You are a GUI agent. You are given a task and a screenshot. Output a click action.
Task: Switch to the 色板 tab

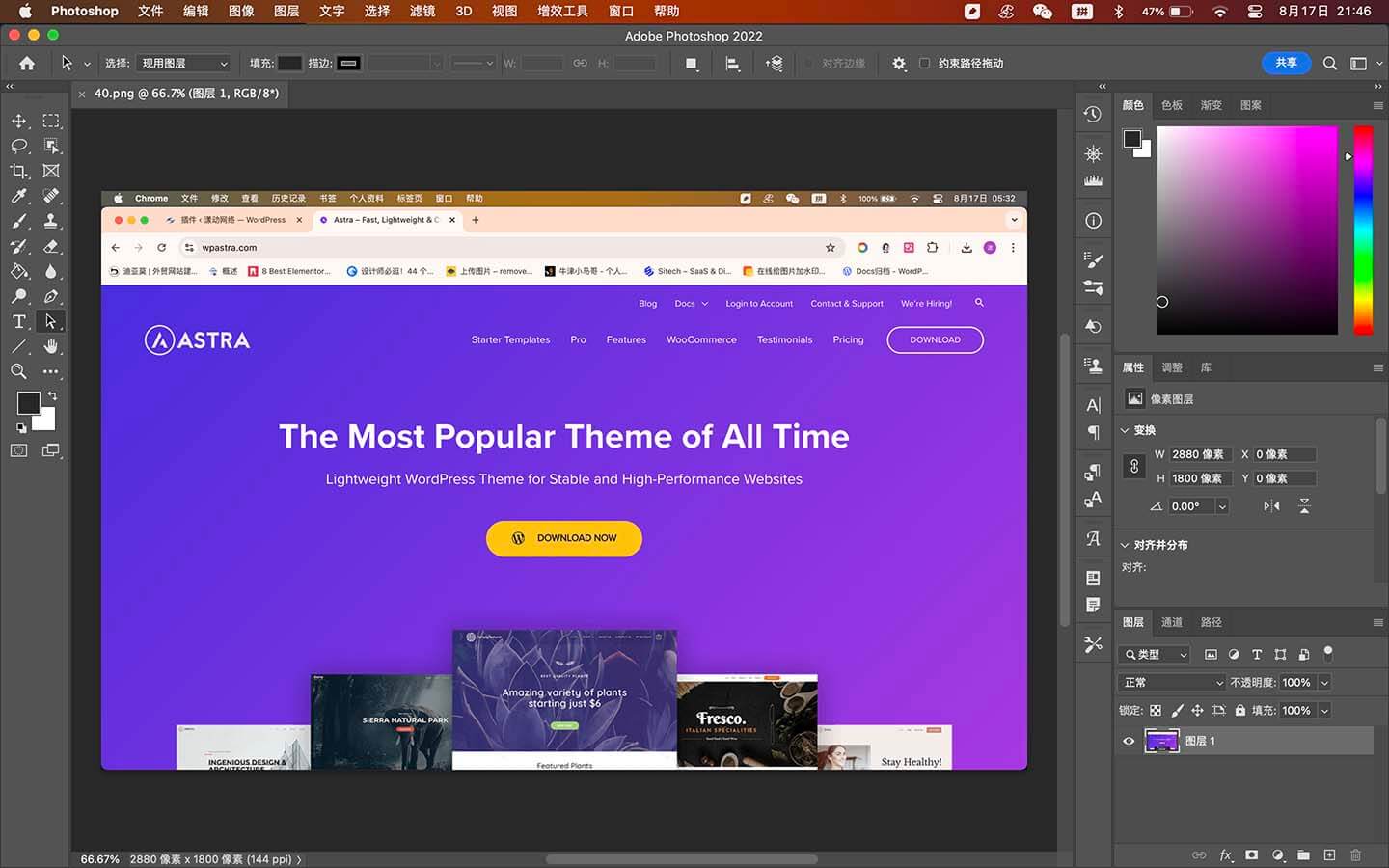tap(1172, 105)
